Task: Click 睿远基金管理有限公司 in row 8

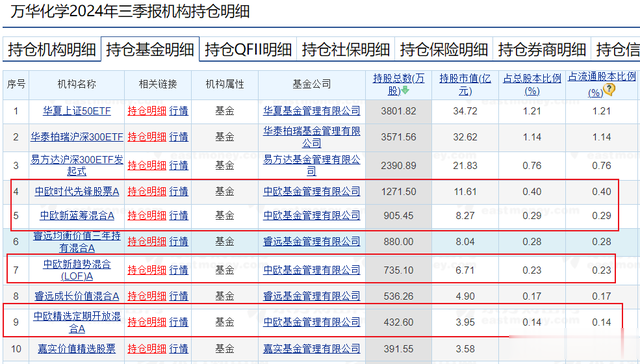Action: 311,296
